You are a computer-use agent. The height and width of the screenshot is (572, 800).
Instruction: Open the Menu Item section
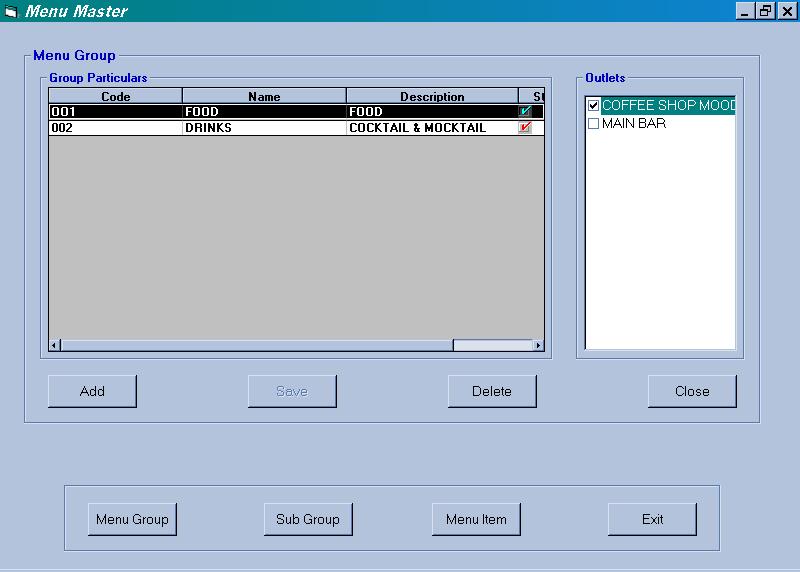[x=476, y=519]
